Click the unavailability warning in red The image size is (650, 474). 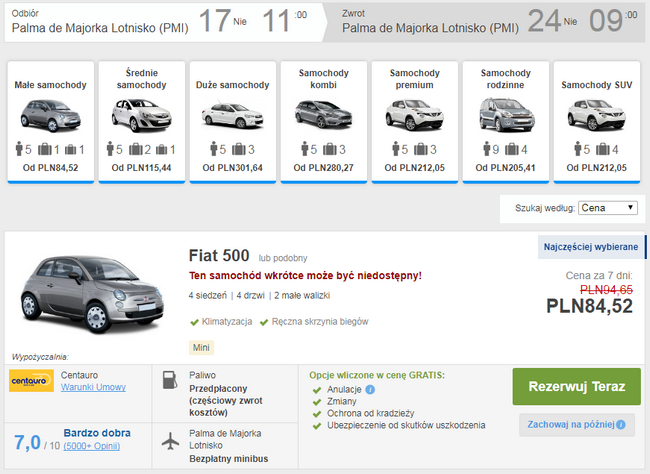click(x=305, y=276)
